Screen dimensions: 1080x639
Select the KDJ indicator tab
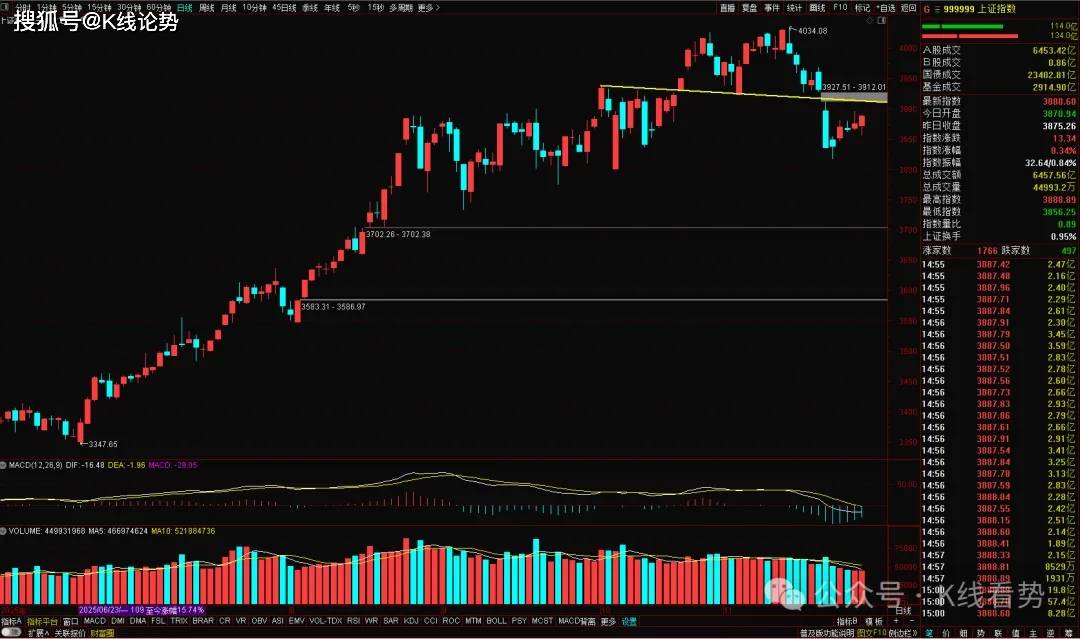[411, 621]
